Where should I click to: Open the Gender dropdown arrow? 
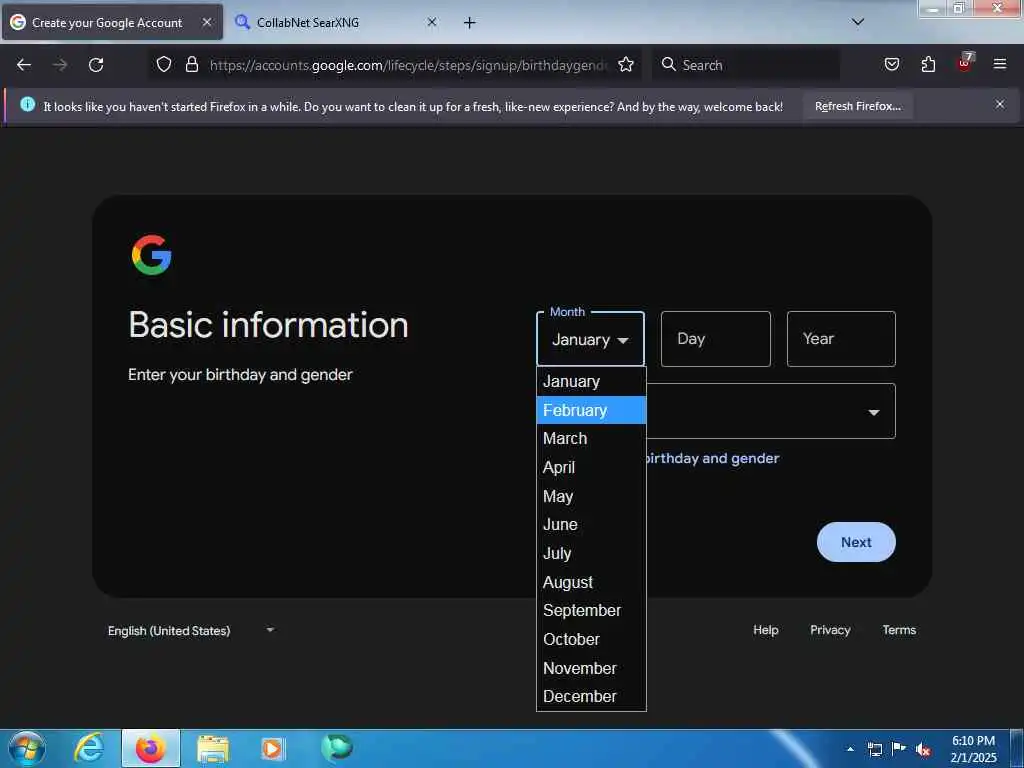873,412
